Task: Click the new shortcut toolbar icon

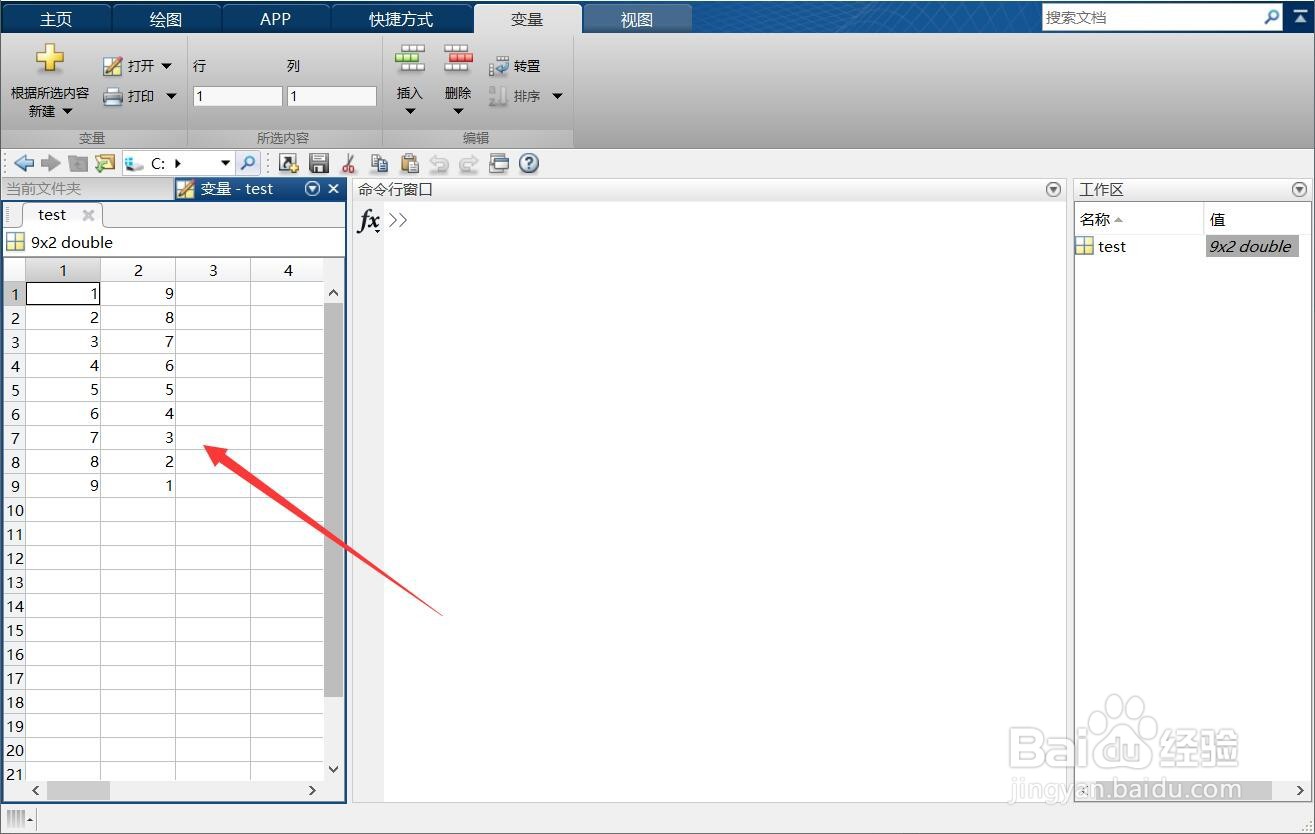Action: pos(289,163)
